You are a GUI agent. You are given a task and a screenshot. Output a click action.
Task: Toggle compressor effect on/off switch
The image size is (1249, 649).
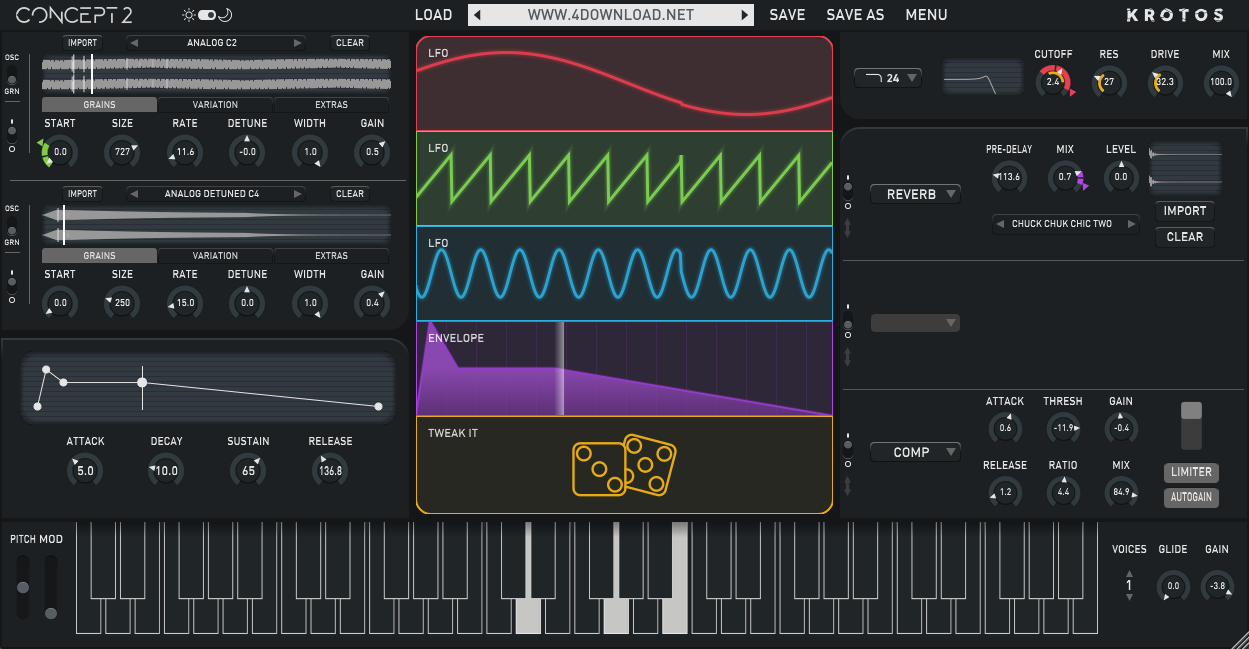pyautogui.click(x=849, y=446)
